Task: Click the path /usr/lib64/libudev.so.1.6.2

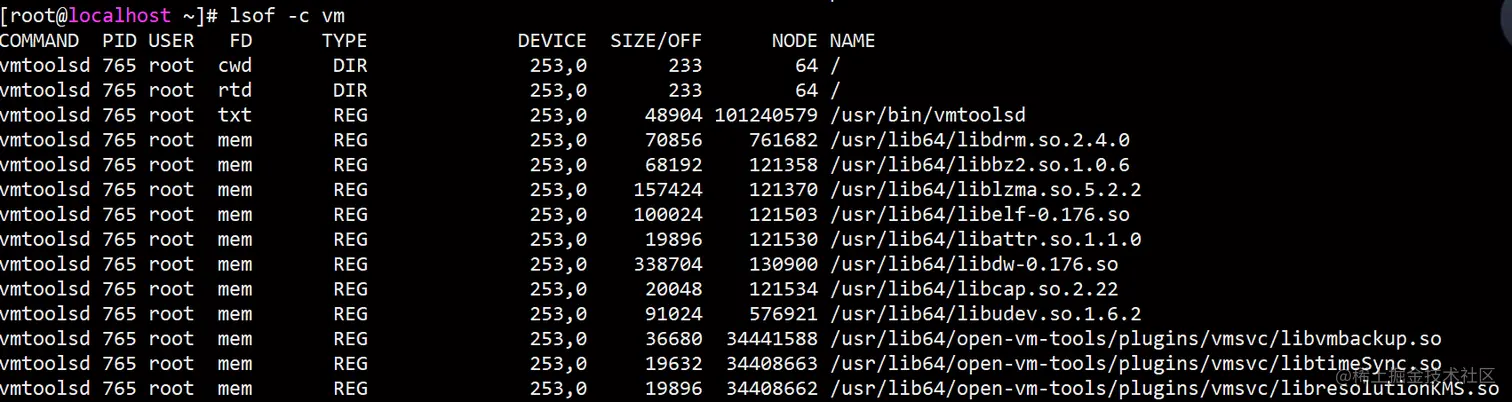Action: tap(985, 314)
